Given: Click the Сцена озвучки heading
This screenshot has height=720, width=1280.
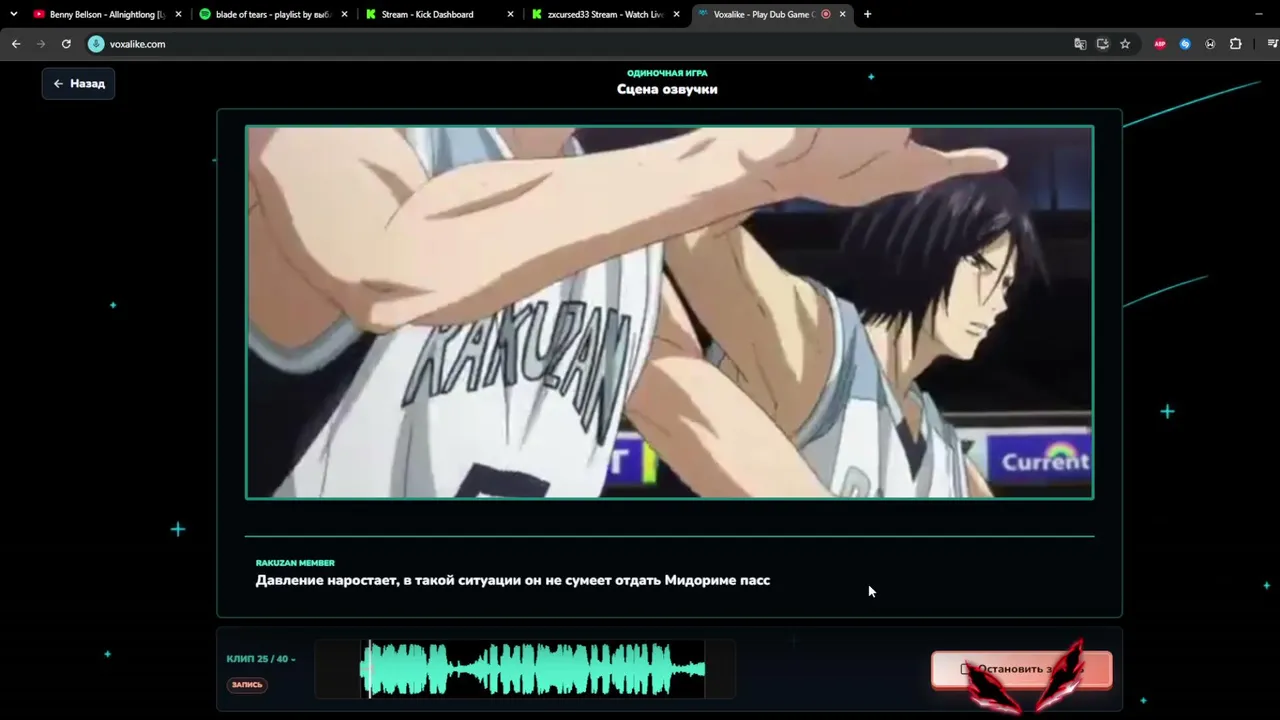Looking at the screenshot, I should coord(667,89).
